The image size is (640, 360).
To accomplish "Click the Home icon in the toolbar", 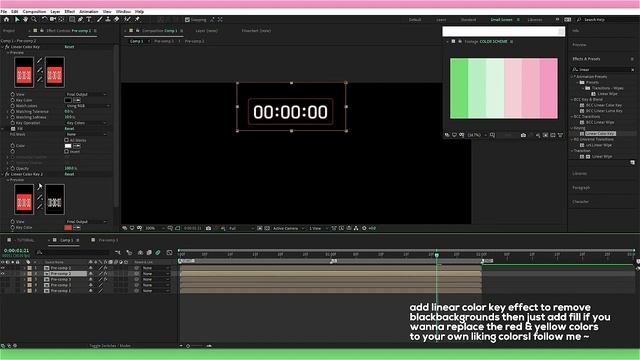I will [x=7, y=19].
